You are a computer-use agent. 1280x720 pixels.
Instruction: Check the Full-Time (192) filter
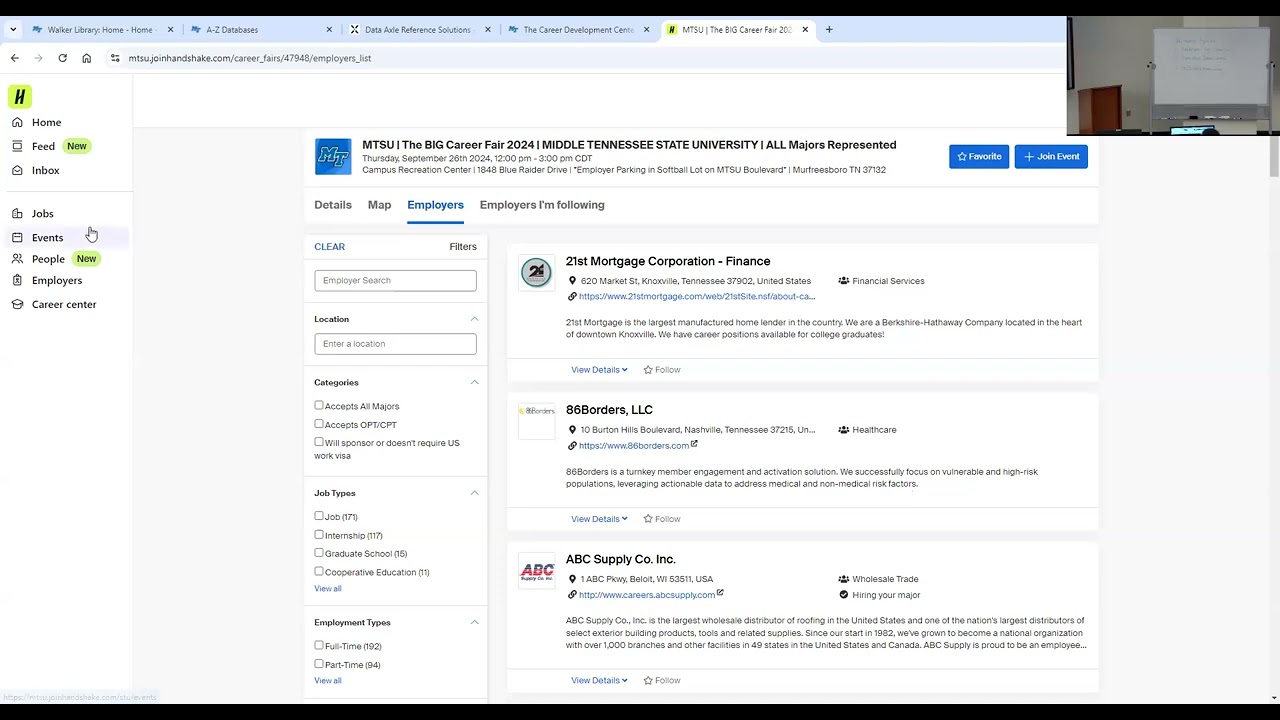[x=319, y=646]
